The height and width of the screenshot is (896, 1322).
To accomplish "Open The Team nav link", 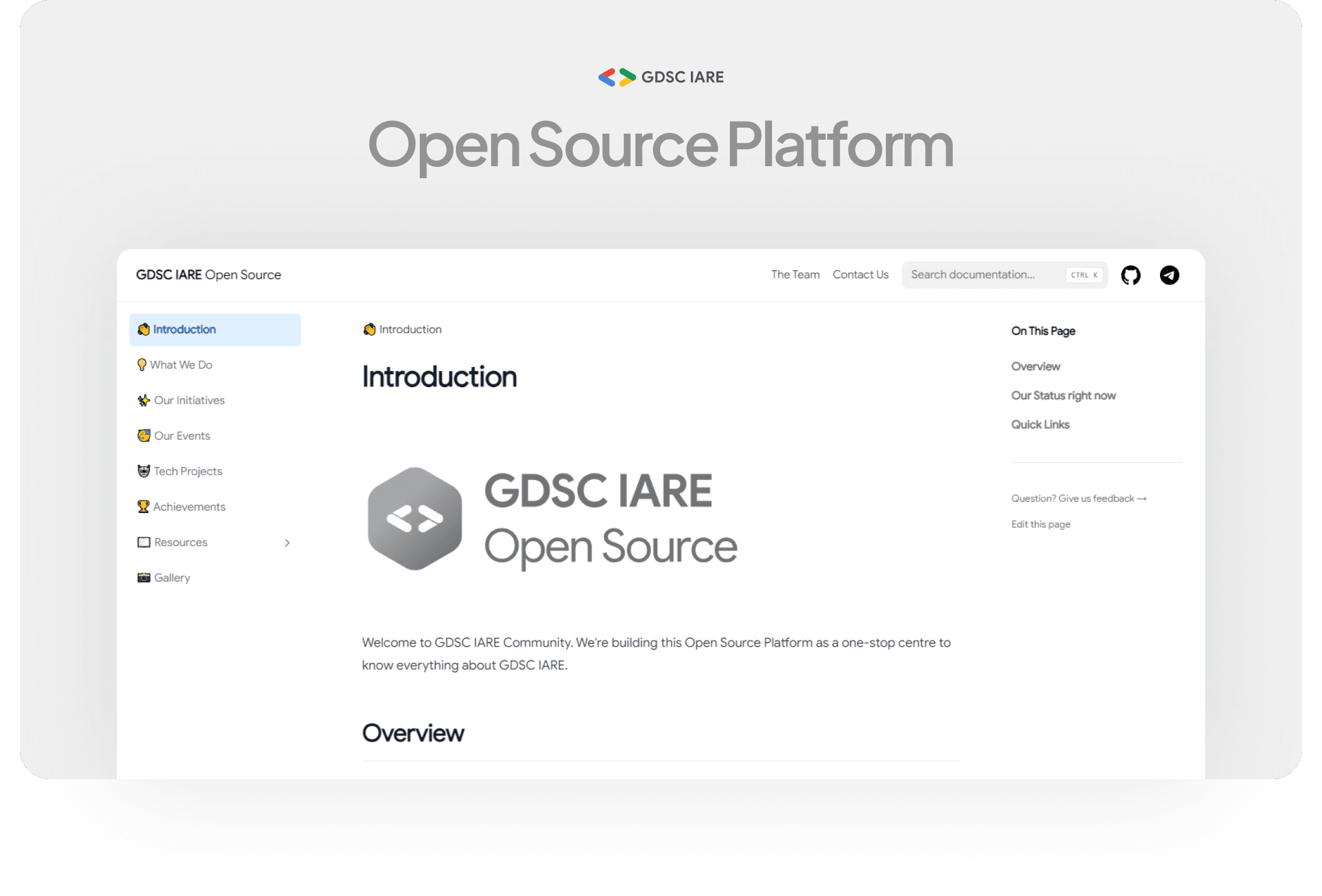I will pos(795,275).
